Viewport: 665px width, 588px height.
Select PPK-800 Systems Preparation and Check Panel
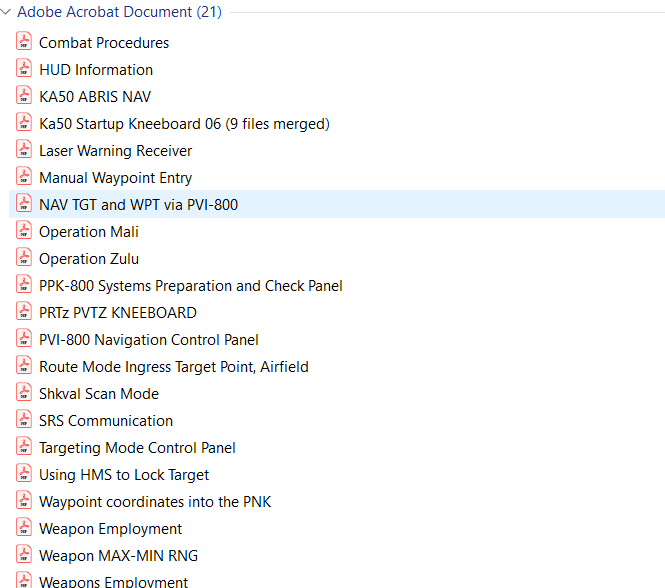click(x=190, y=286)
